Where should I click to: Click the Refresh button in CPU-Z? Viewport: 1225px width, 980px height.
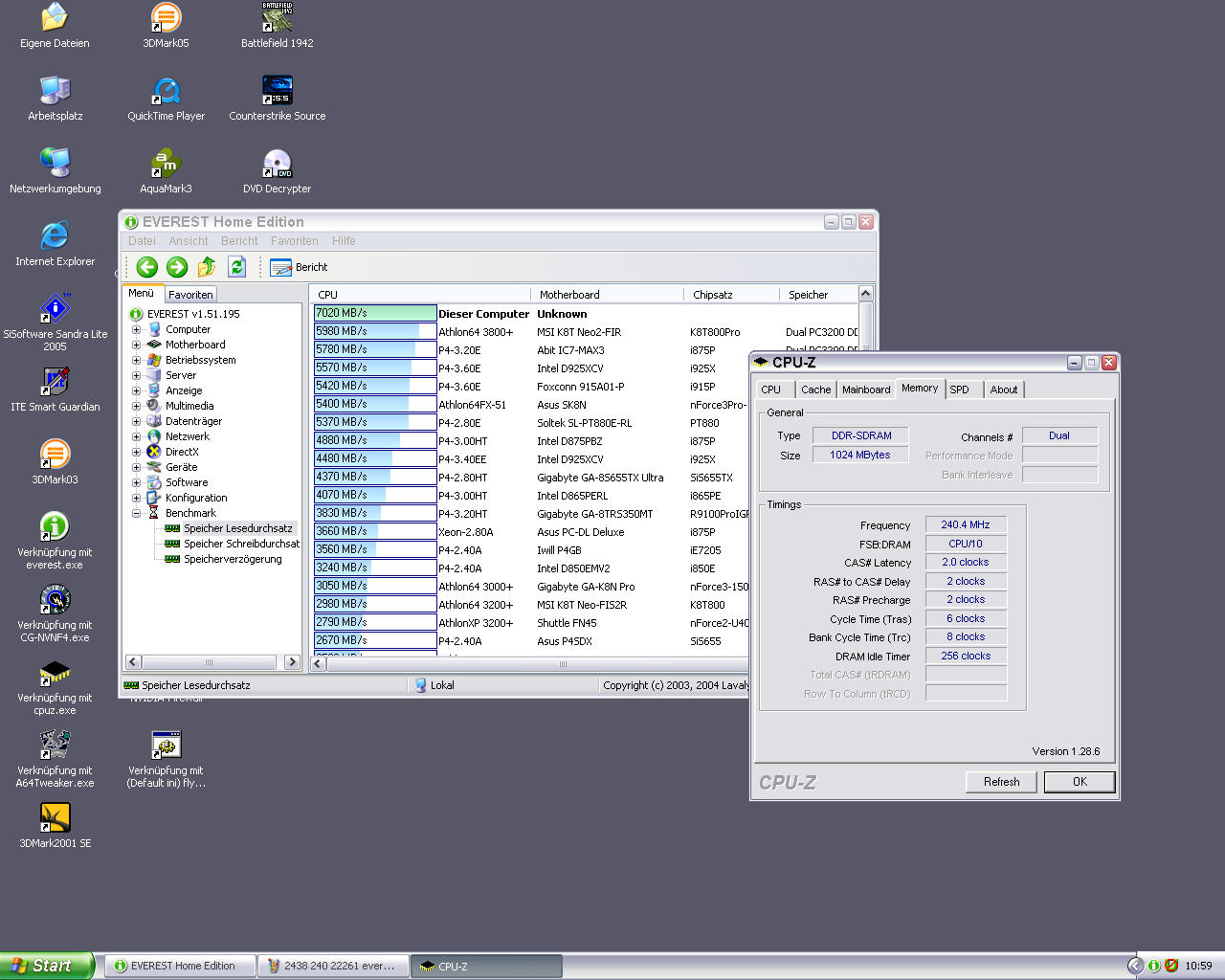click(1001, 782)
